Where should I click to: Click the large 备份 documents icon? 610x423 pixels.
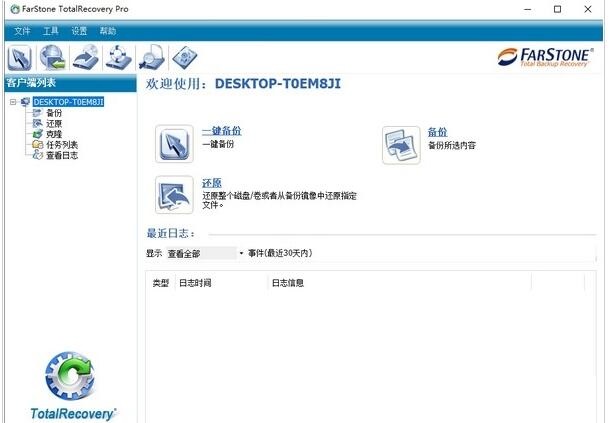[401, 145]
